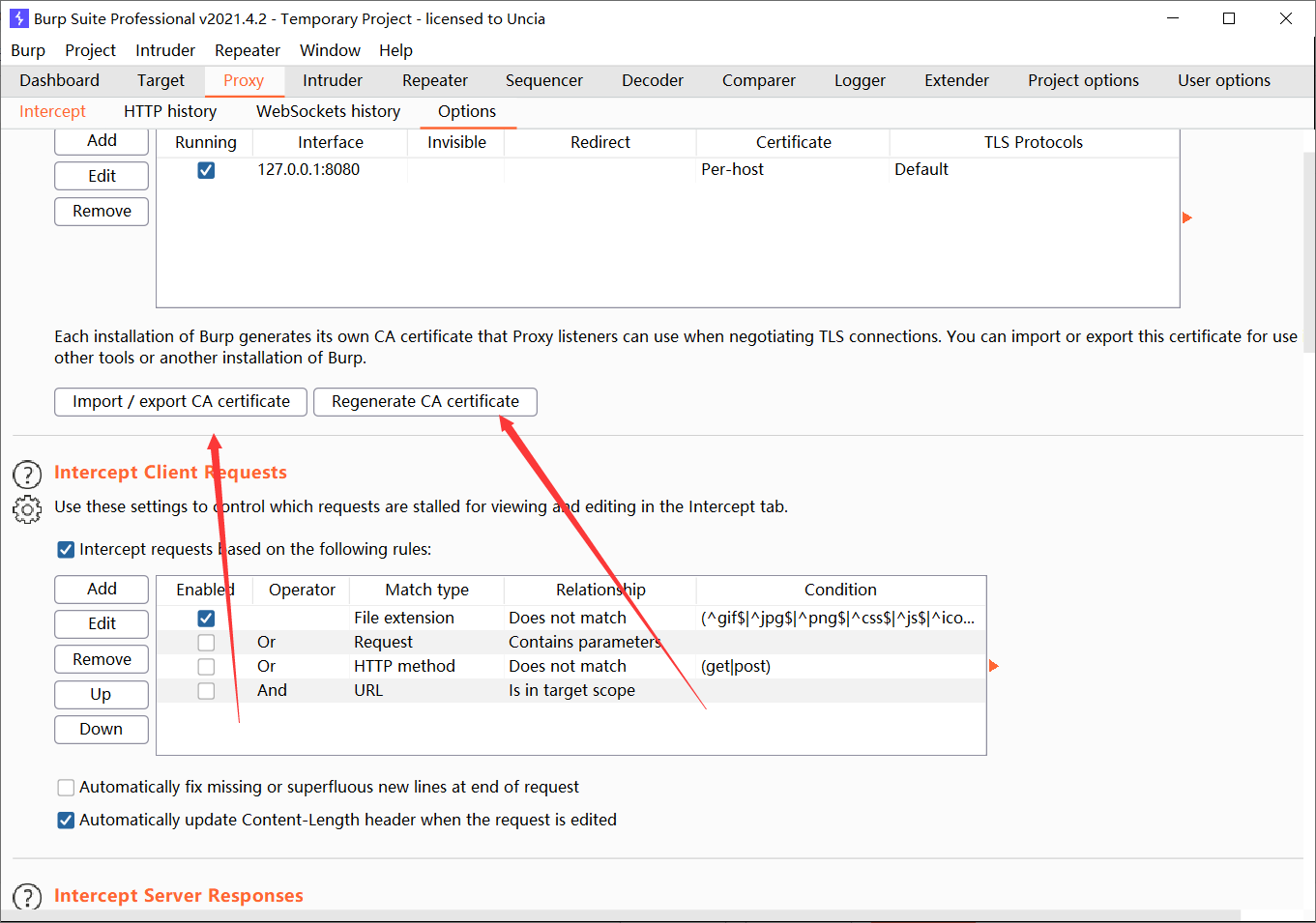This screenshot has height=923, width=1316.
Task: Open the Comparer tab
Action: [759, 80]
